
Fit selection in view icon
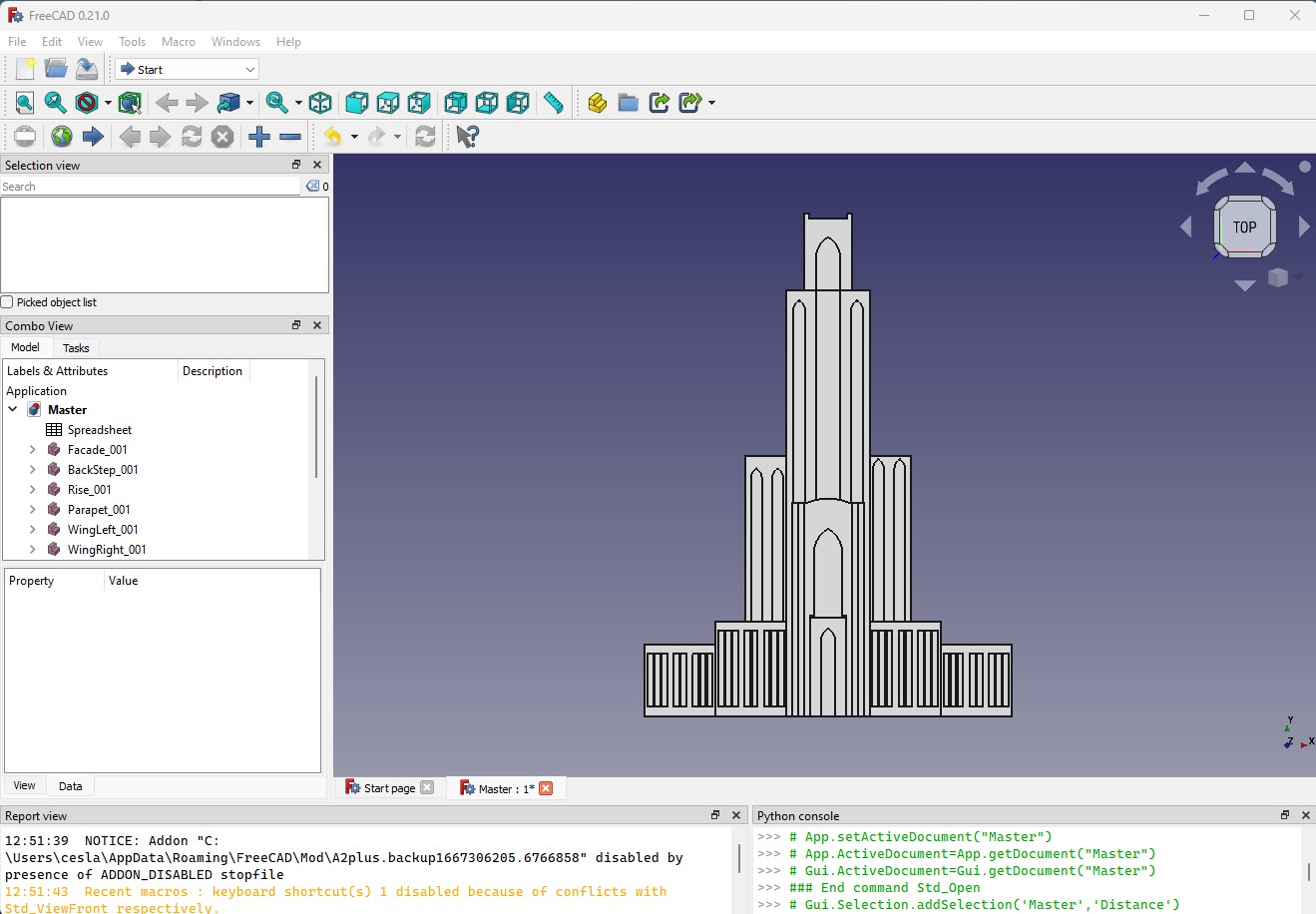[55, 103]
